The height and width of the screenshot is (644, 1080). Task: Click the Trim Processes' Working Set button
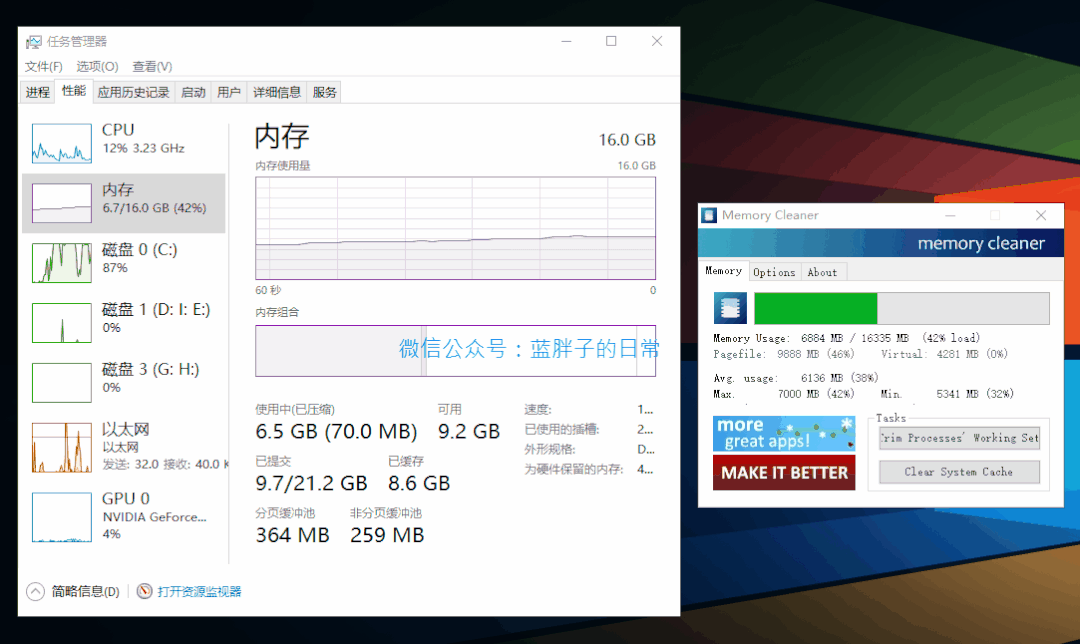[x=958, y=437]
